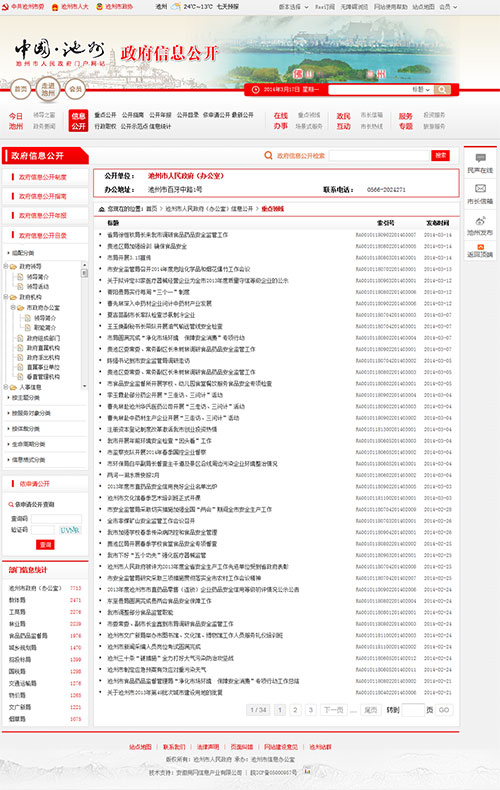Click the tree scrollbar down arrow
500x790 pixels.
tap(84, 386)
